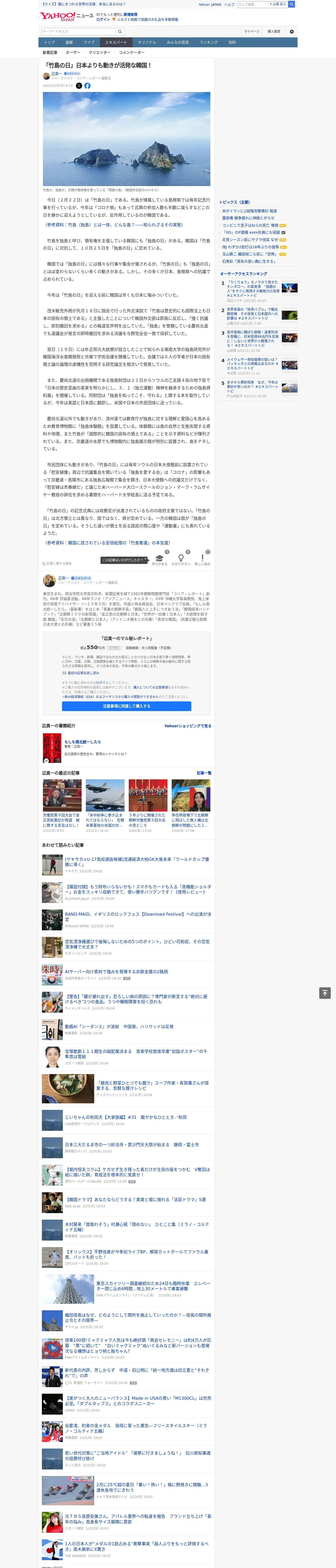Click the ログイン link in the header
Image resolution: width=336 pixels, height=1568 pixels.
[x=103, y=20]
